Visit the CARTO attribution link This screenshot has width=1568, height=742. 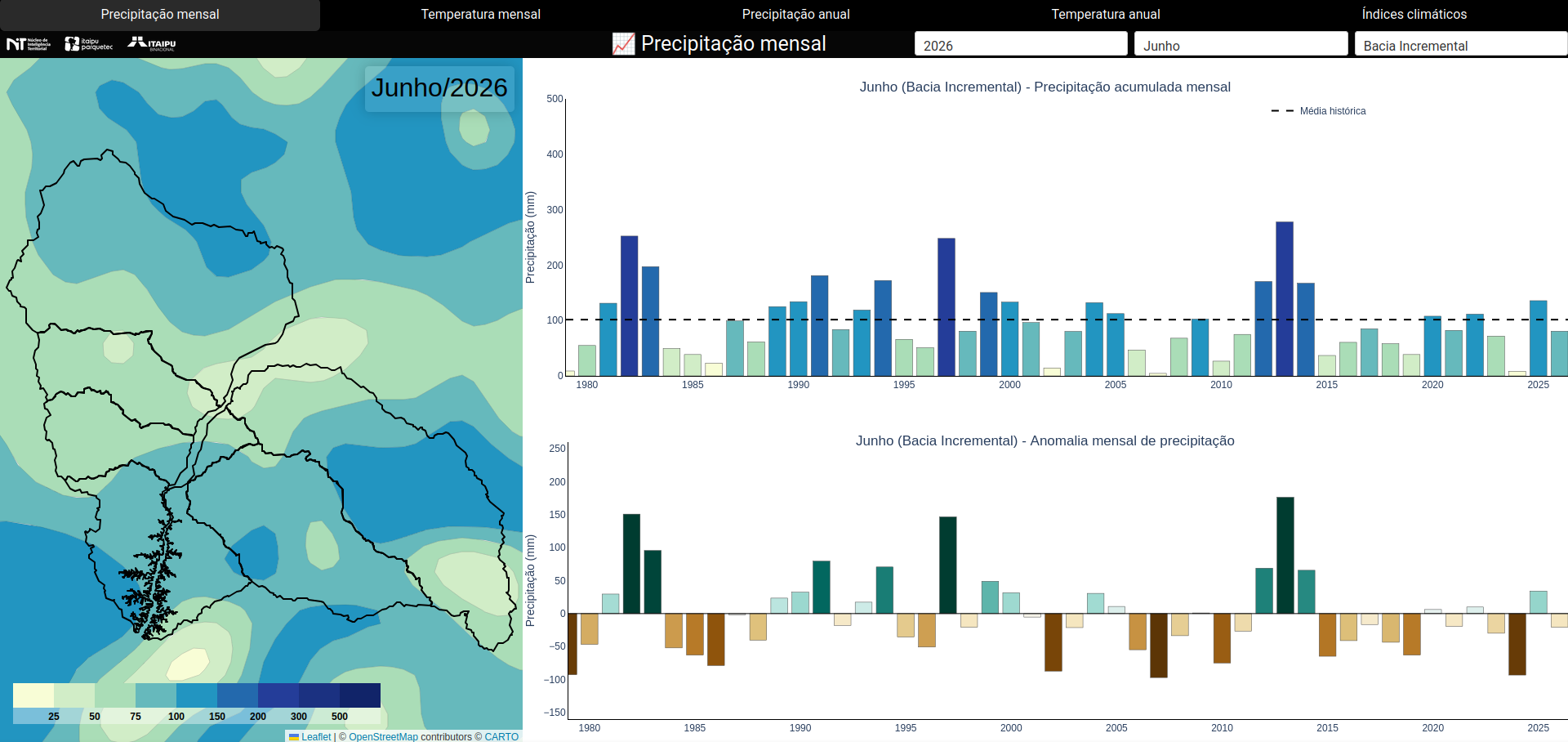501,736
